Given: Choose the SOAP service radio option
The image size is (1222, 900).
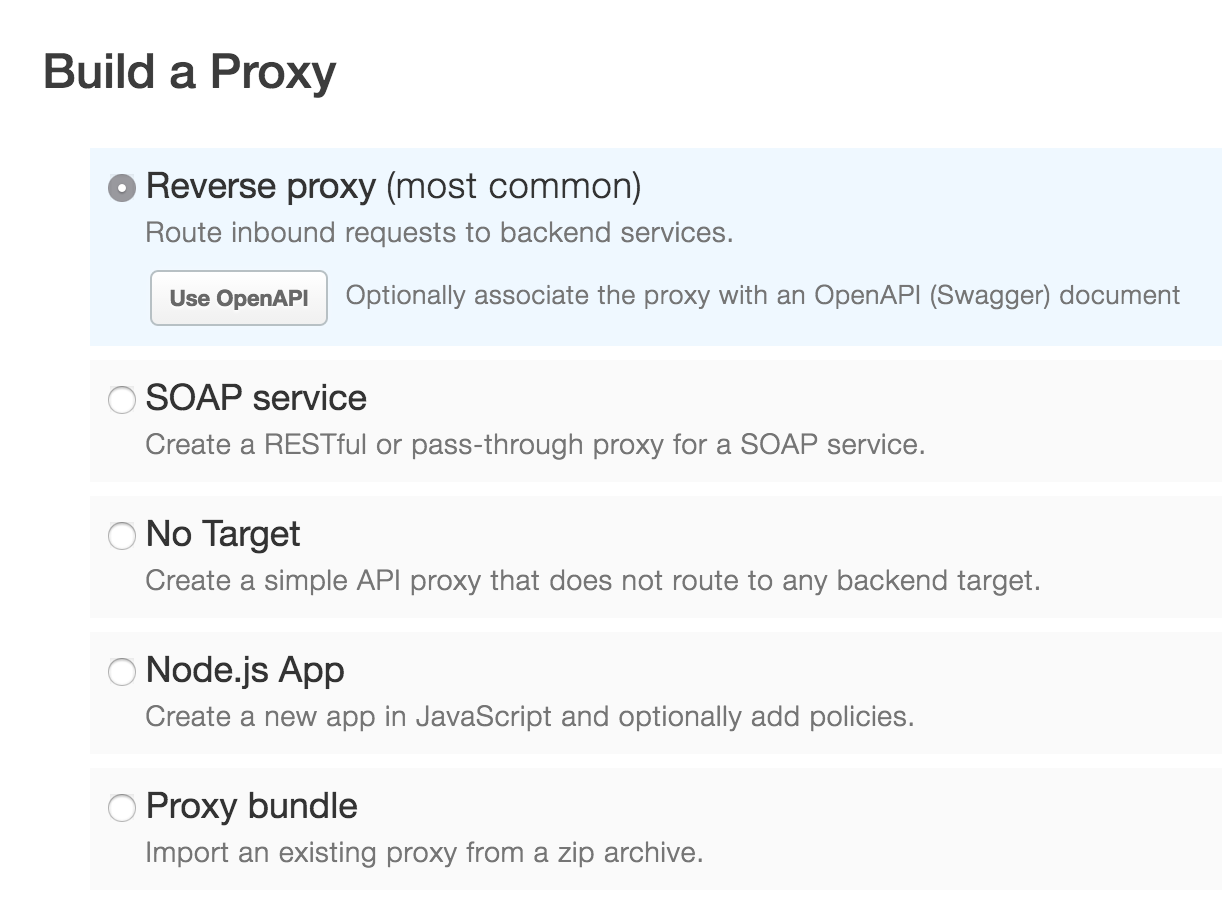Looking at the screenshot, I should pyautogui.click(x=122, y=401).
